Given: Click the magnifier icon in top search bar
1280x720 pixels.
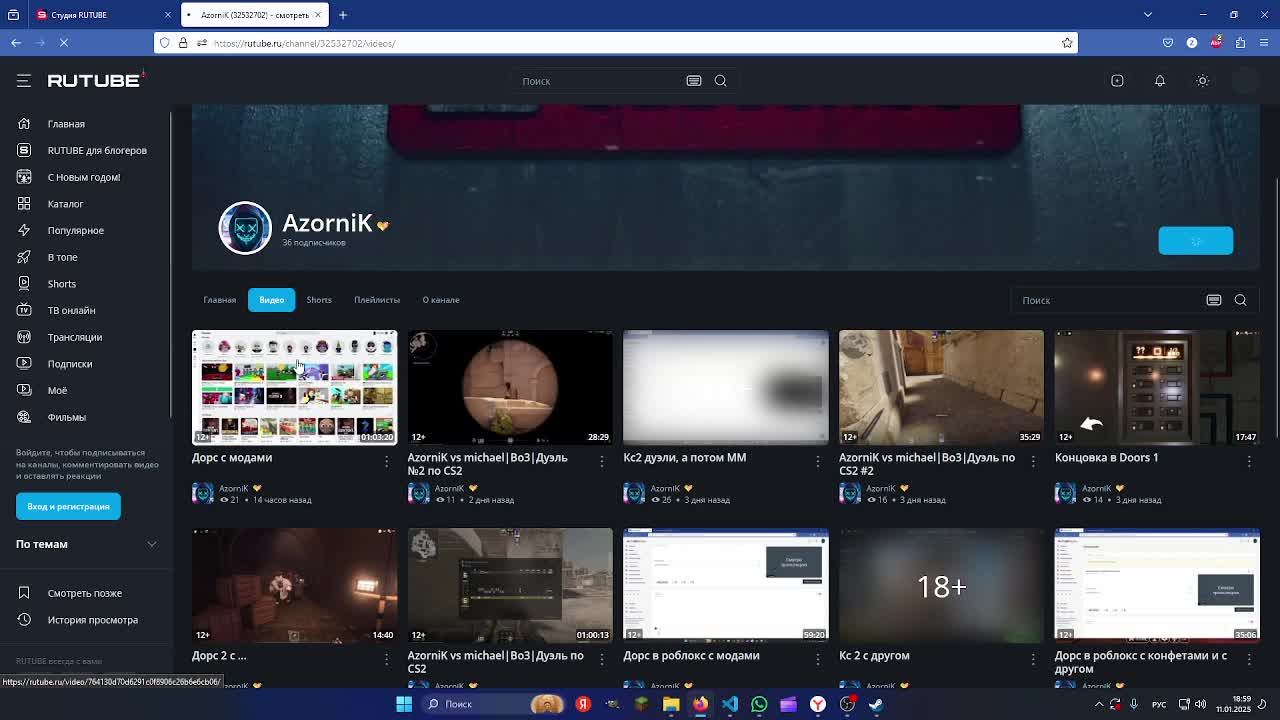Looking at the screenshot, I should (x=720, y=81).
